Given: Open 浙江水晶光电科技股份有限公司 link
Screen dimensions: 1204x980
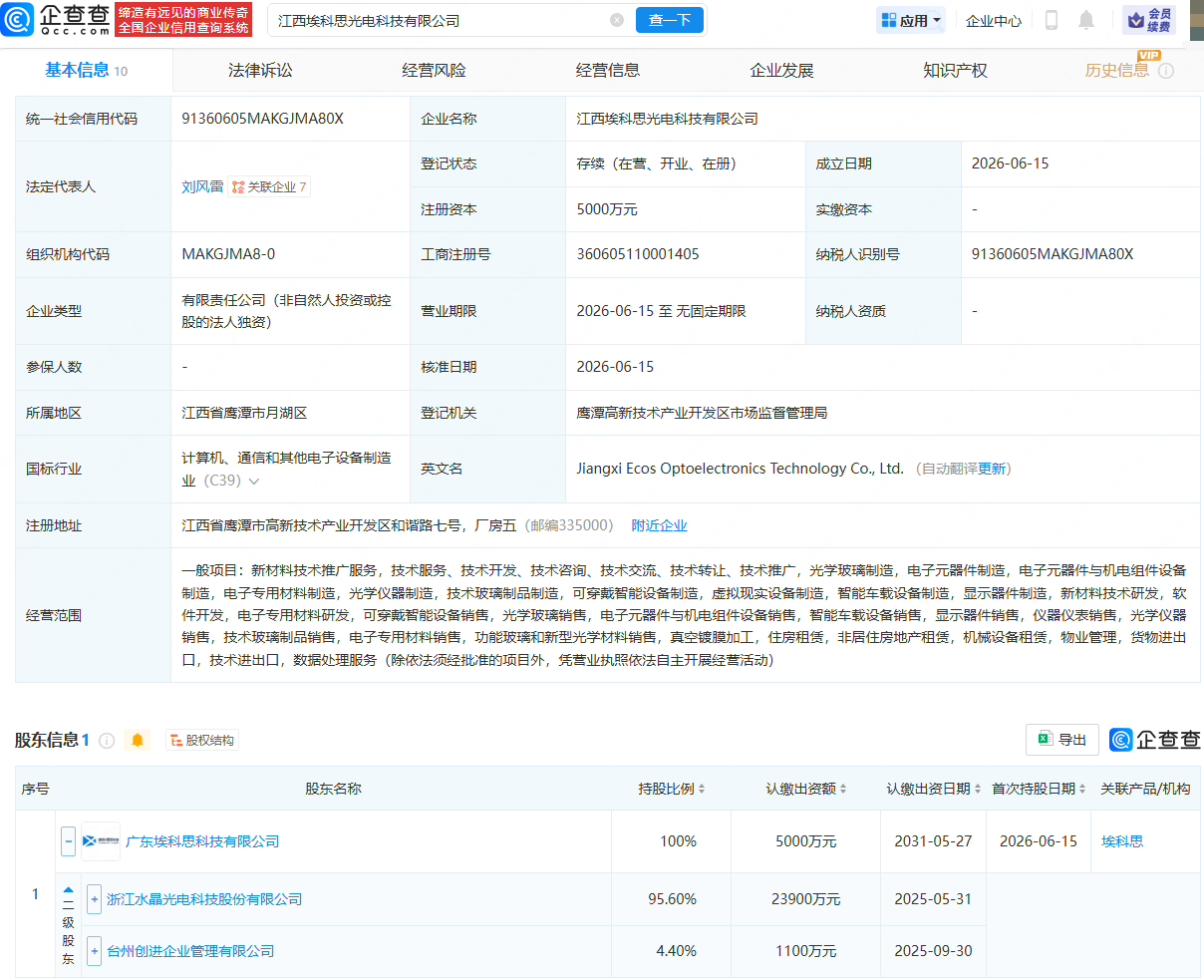Looking at the screenshot, I should point(204,899).
